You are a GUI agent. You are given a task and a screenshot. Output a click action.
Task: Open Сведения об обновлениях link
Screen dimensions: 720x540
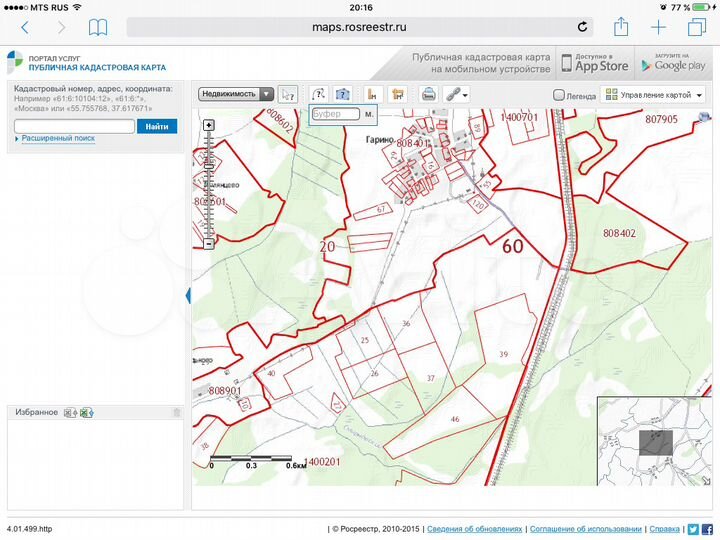pyautogui.click(x=474, y=529)
